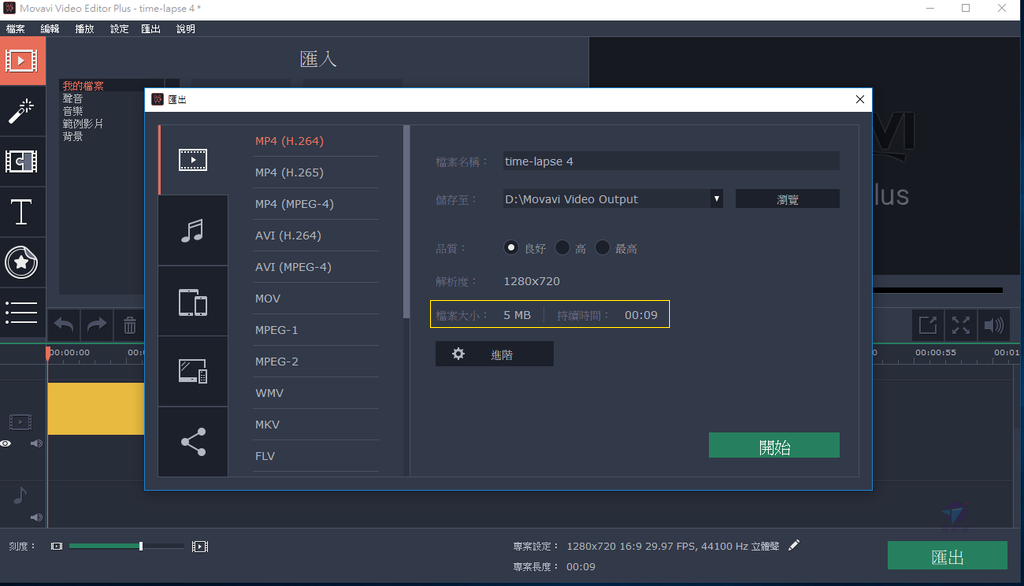Viewport: 1024px width, 586px height.
Task: Select the 高 quality radio button
Action: [562, 248]
